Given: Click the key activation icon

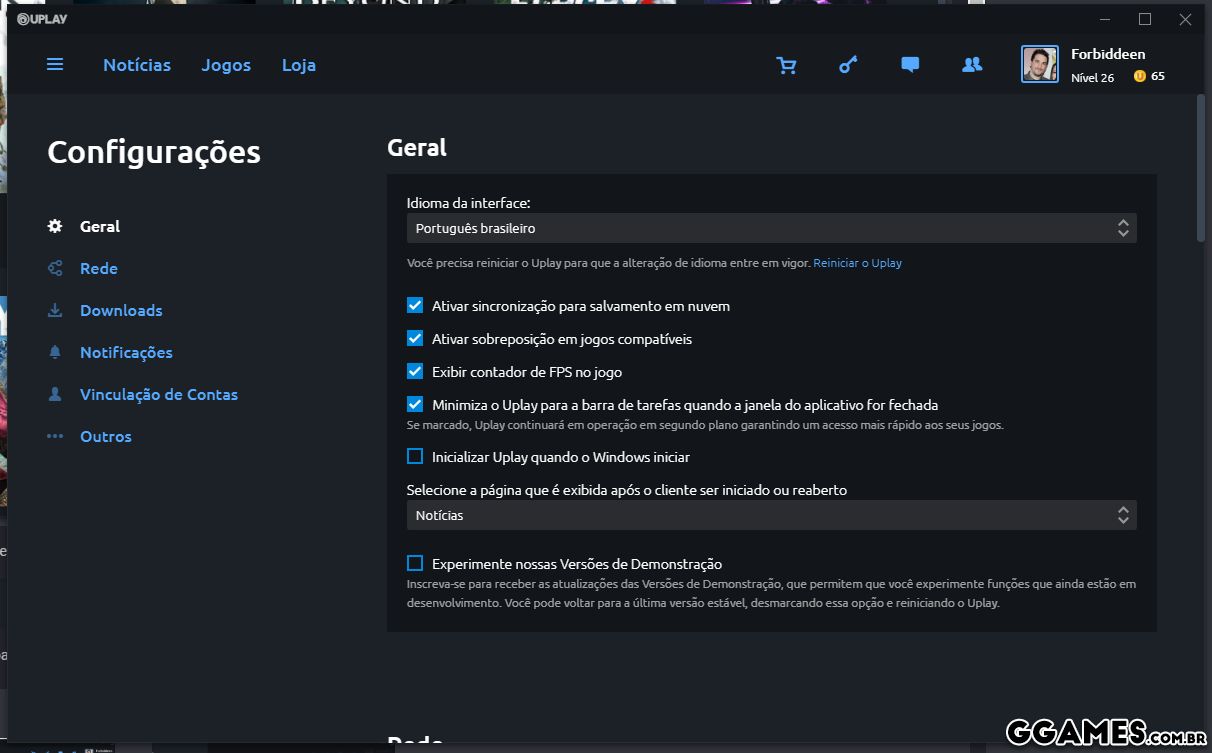Looking at the screenshot, I should point(848,65).
